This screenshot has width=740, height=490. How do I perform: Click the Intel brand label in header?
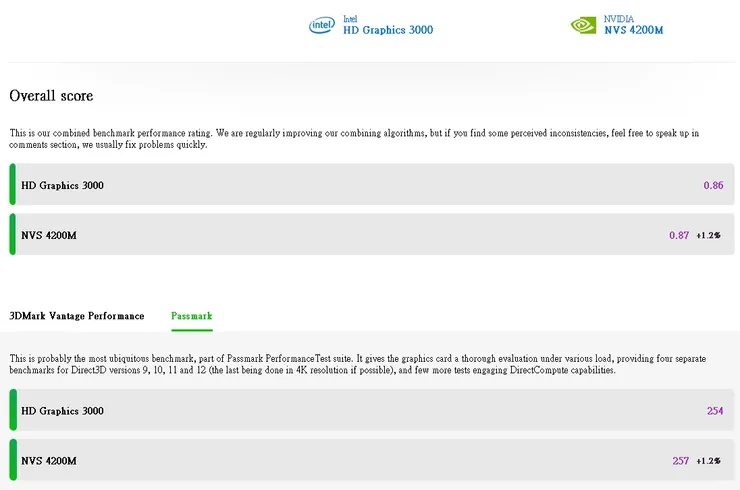tap(350, 18)
